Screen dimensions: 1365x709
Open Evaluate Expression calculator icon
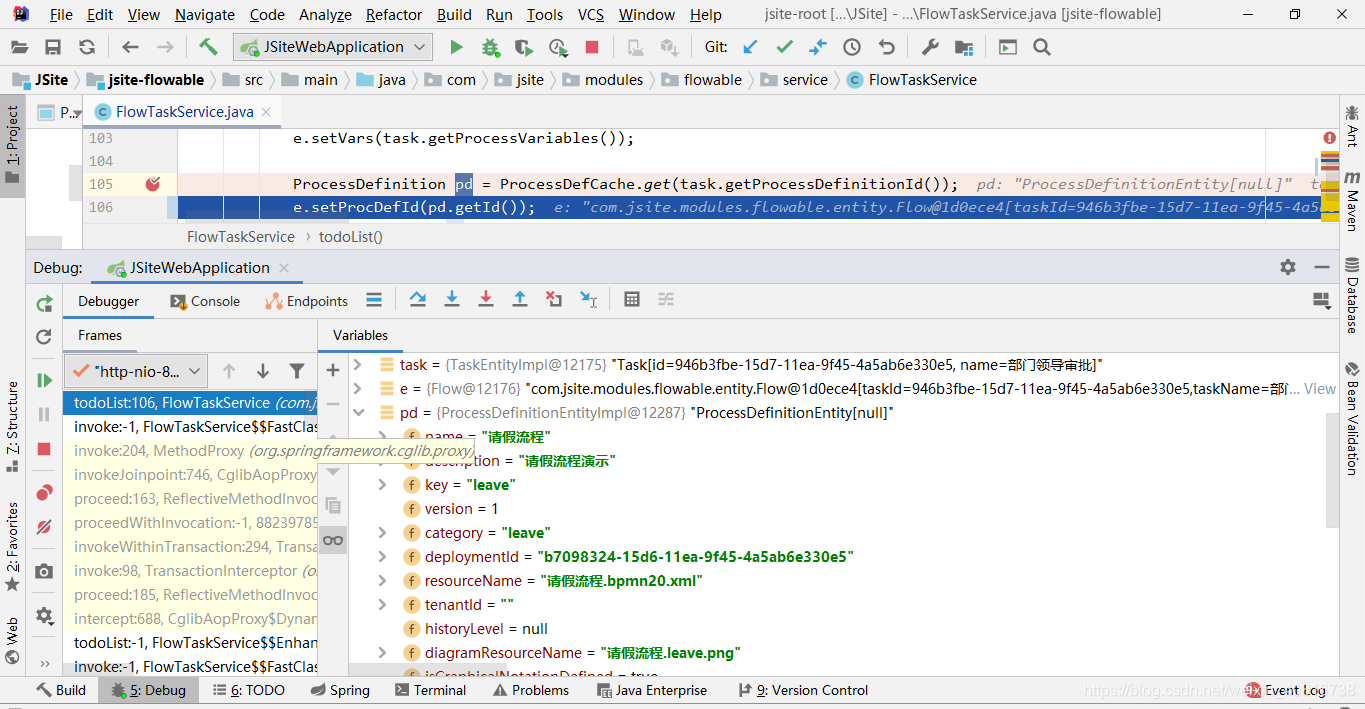coord(631,299)
